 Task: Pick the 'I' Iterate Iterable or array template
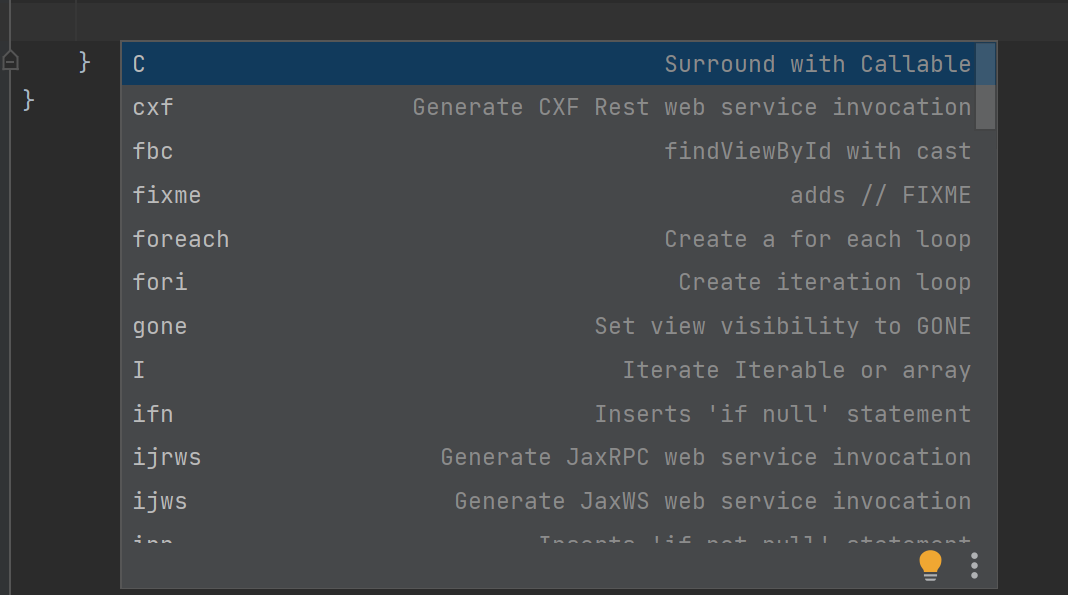point(550,370)
